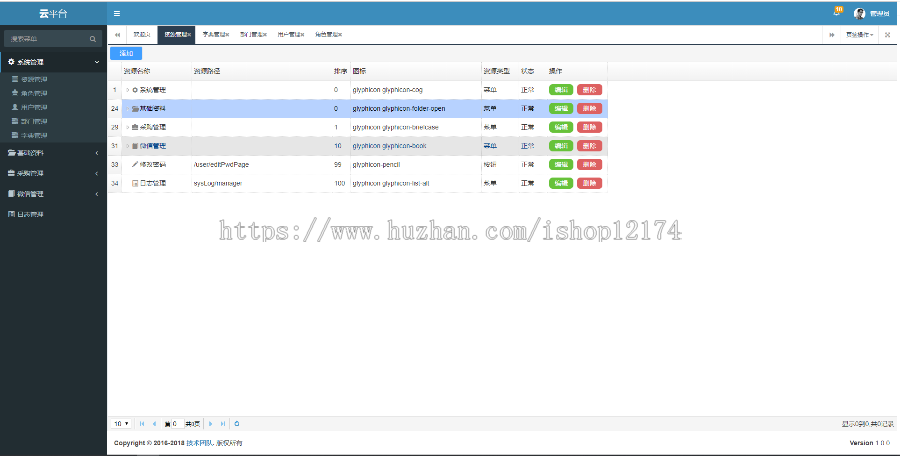This screenshot has height=456, width=900.
Task: Click green edit button in glyphicon-book row
Action: (x=561, y=146)
